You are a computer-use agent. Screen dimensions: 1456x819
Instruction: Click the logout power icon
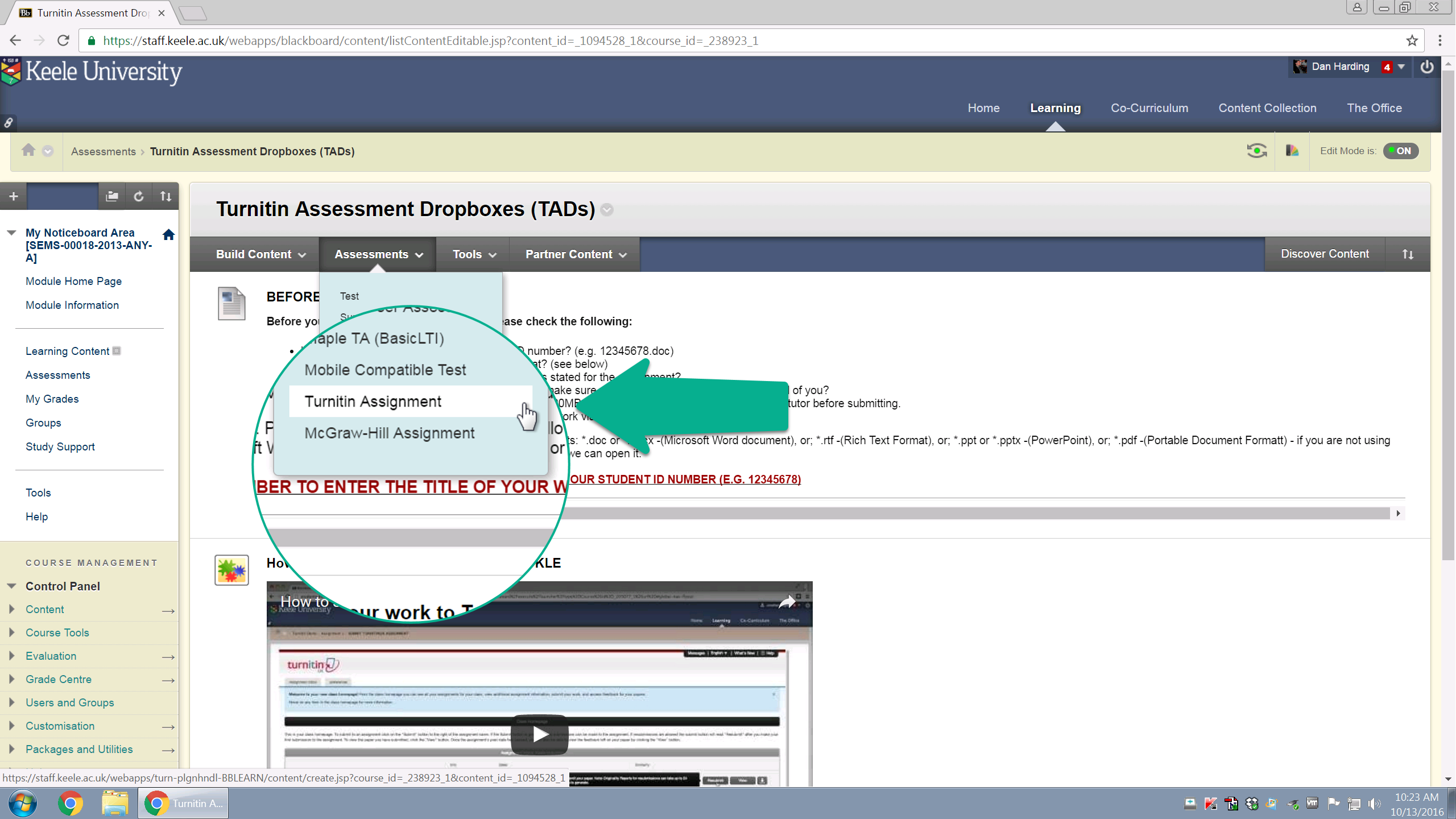1427,67
